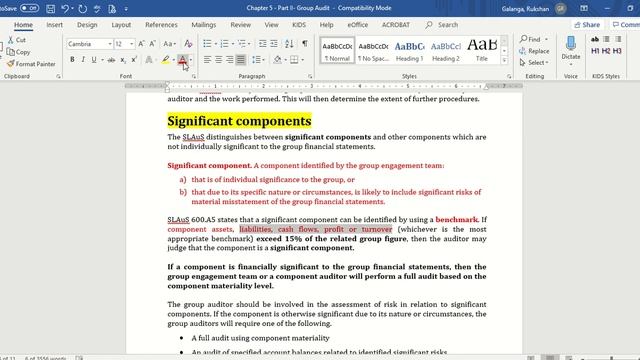Toggle strikethrough formatting
This screenshot has height=360, width=640.
[x=111, y=60]
